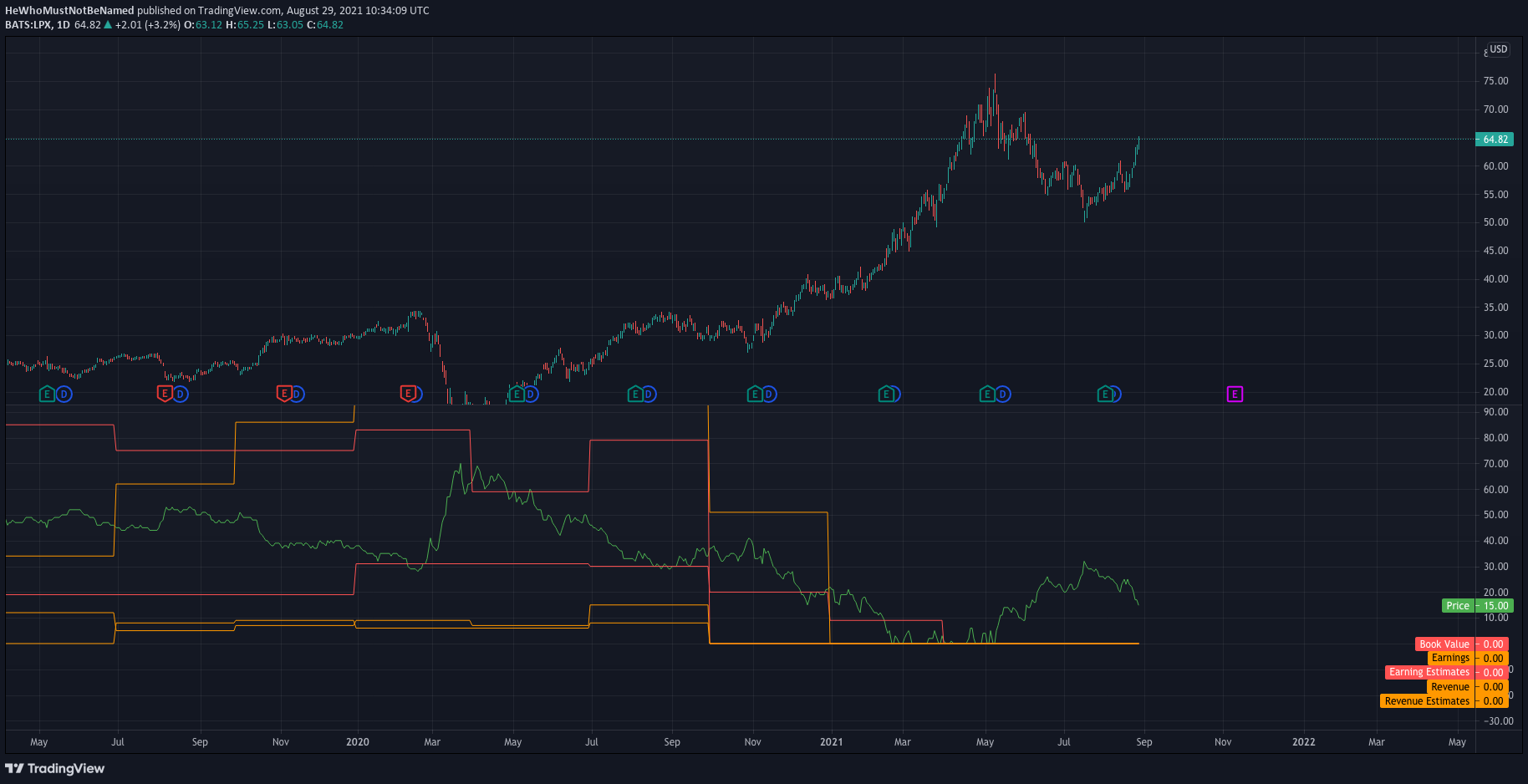Click the blue dividend D marker near May 2019
Image resolution: width=1528 pixels, height=784 pixels.
coord(64,394)
